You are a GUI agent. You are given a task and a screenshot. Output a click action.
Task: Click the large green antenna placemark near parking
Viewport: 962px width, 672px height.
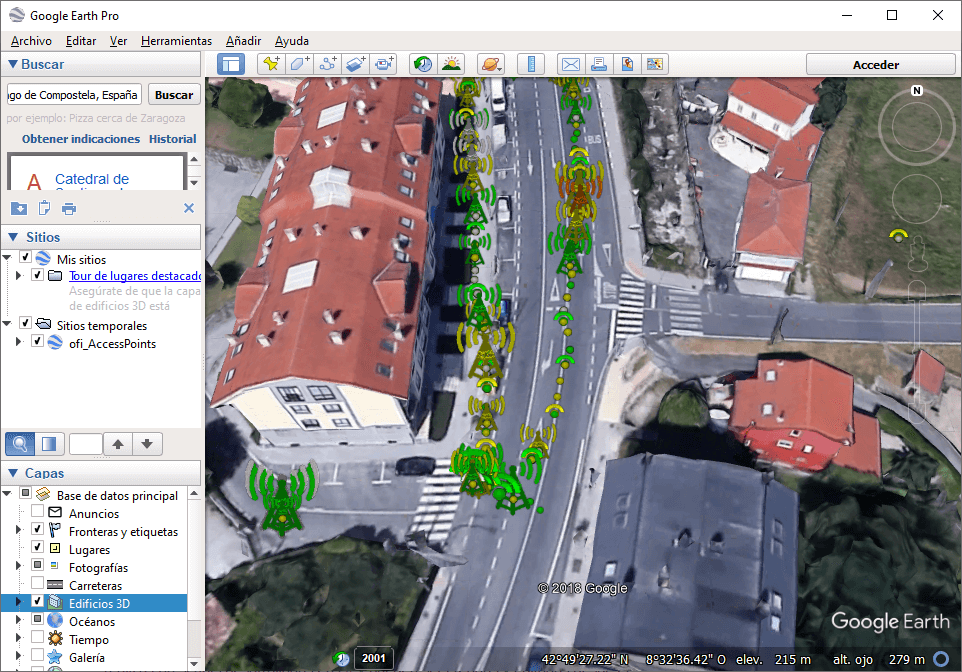pos(282,498)
